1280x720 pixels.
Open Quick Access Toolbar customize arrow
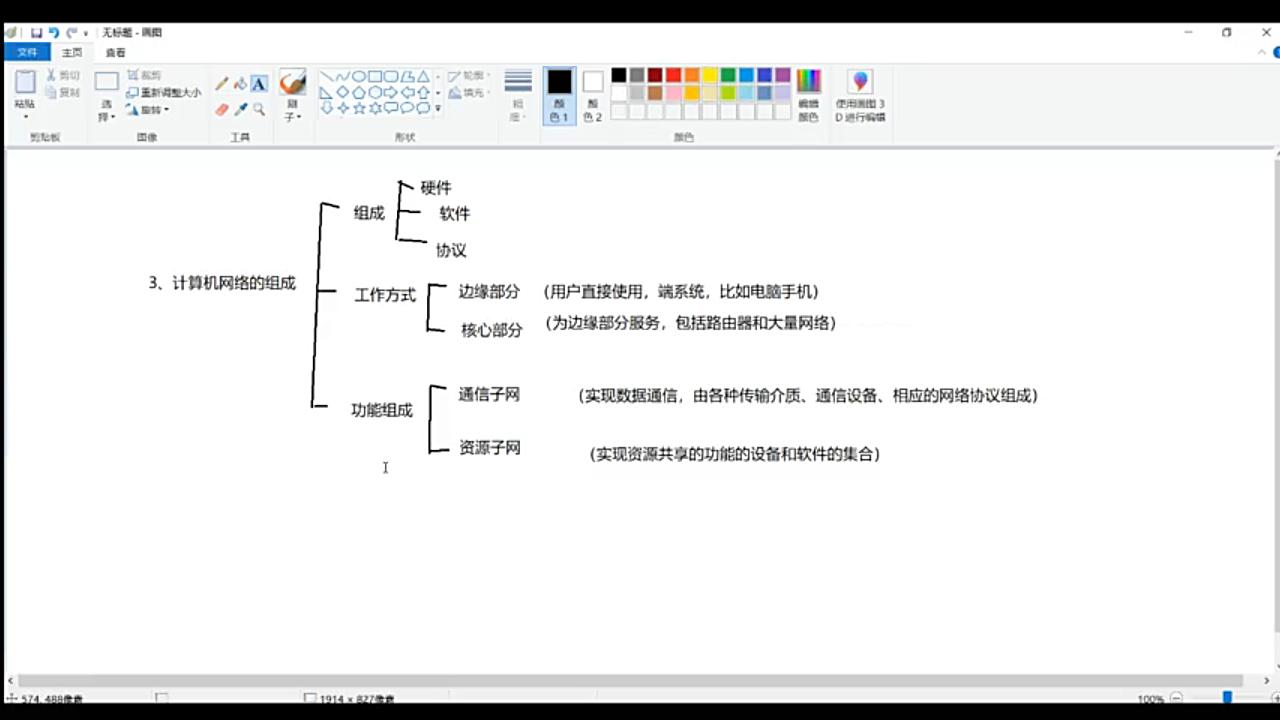86,33
